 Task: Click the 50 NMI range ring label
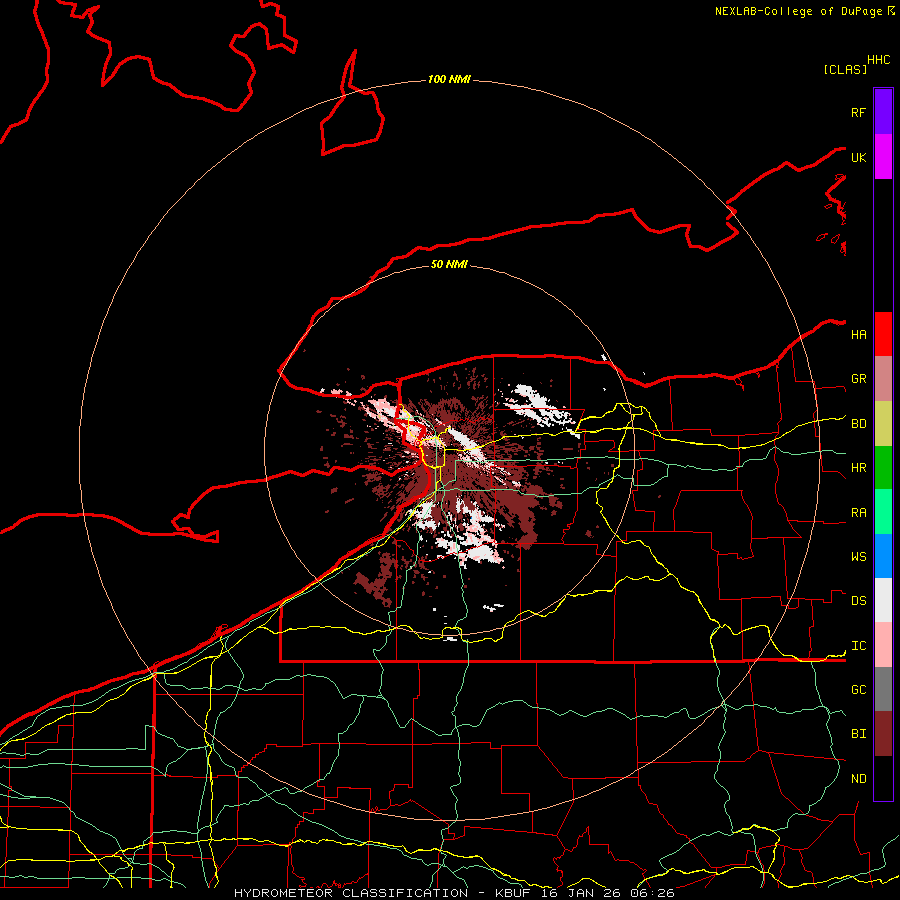tap(449, 264)
